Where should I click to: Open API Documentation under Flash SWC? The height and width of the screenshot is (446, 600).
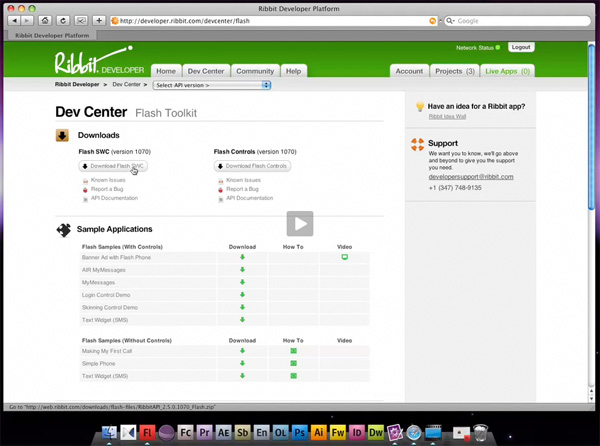(114, 198)
